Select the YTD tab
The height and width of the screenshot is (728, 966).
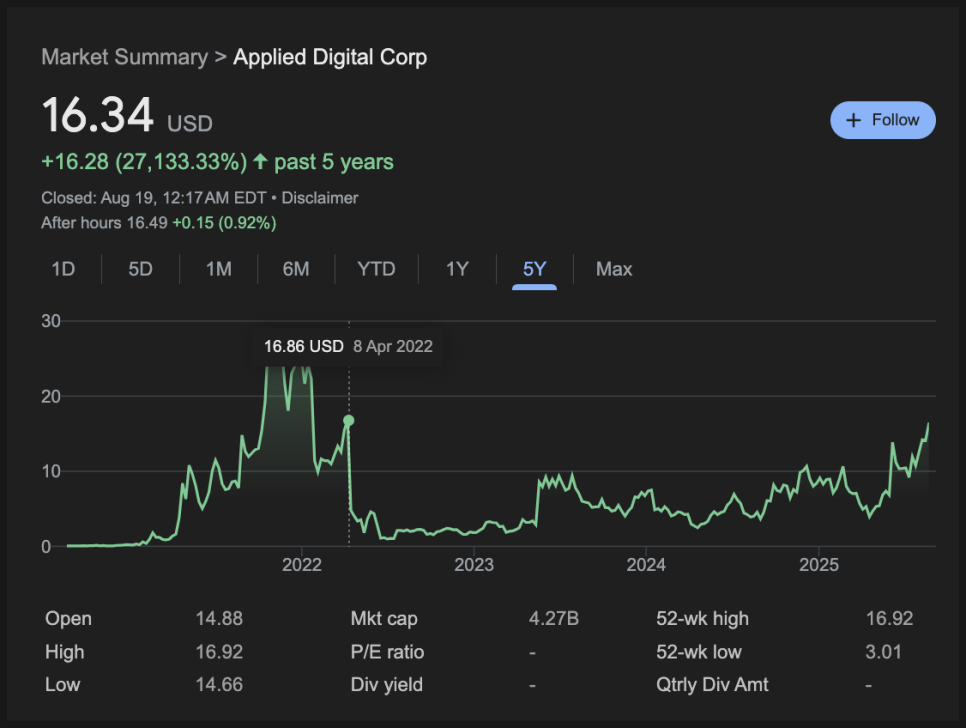point(376,269)
